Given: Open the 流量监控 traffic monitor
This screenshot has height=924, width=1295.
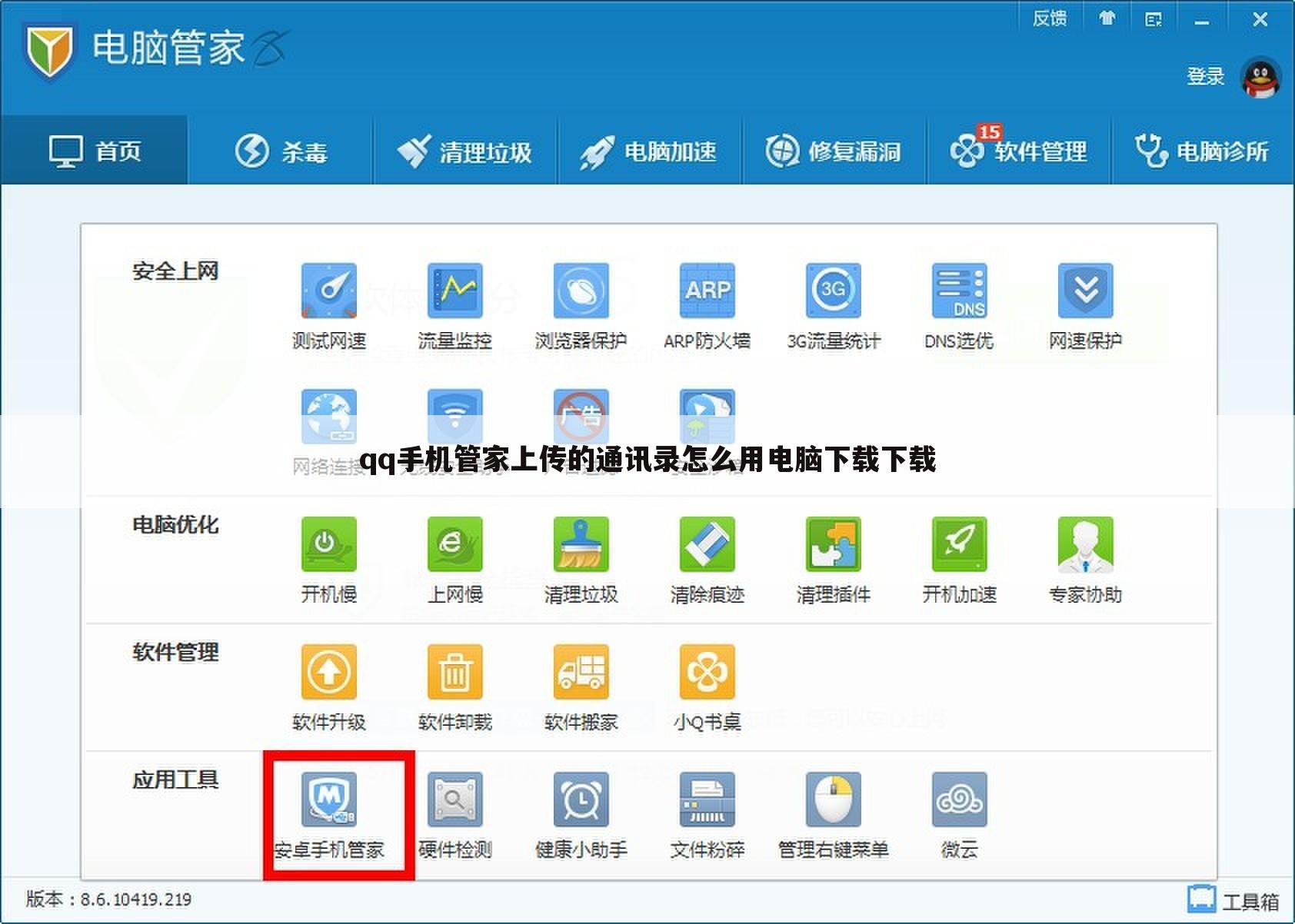Looking at the screenshot, I should tap(454, 306).
